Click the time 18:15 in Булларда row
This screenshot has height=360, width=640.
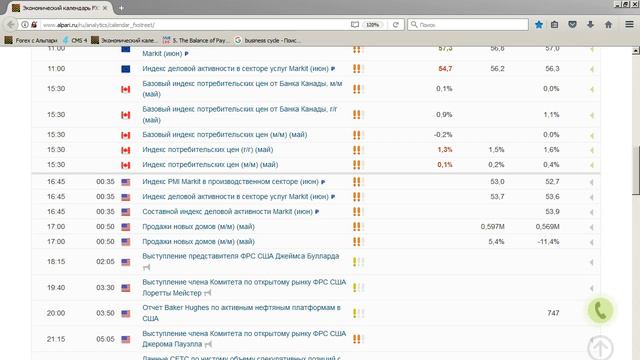[56, 262]
